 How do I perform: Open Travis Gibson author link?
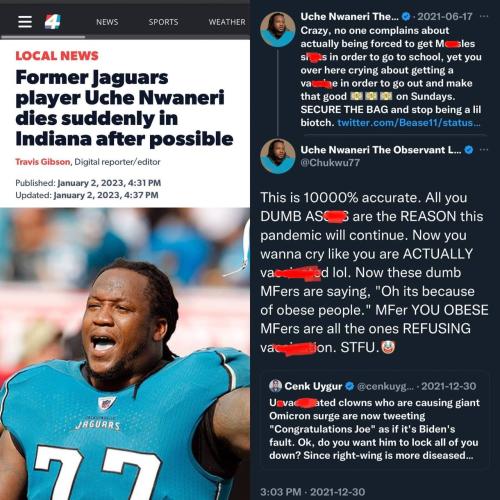coord(43,162)
